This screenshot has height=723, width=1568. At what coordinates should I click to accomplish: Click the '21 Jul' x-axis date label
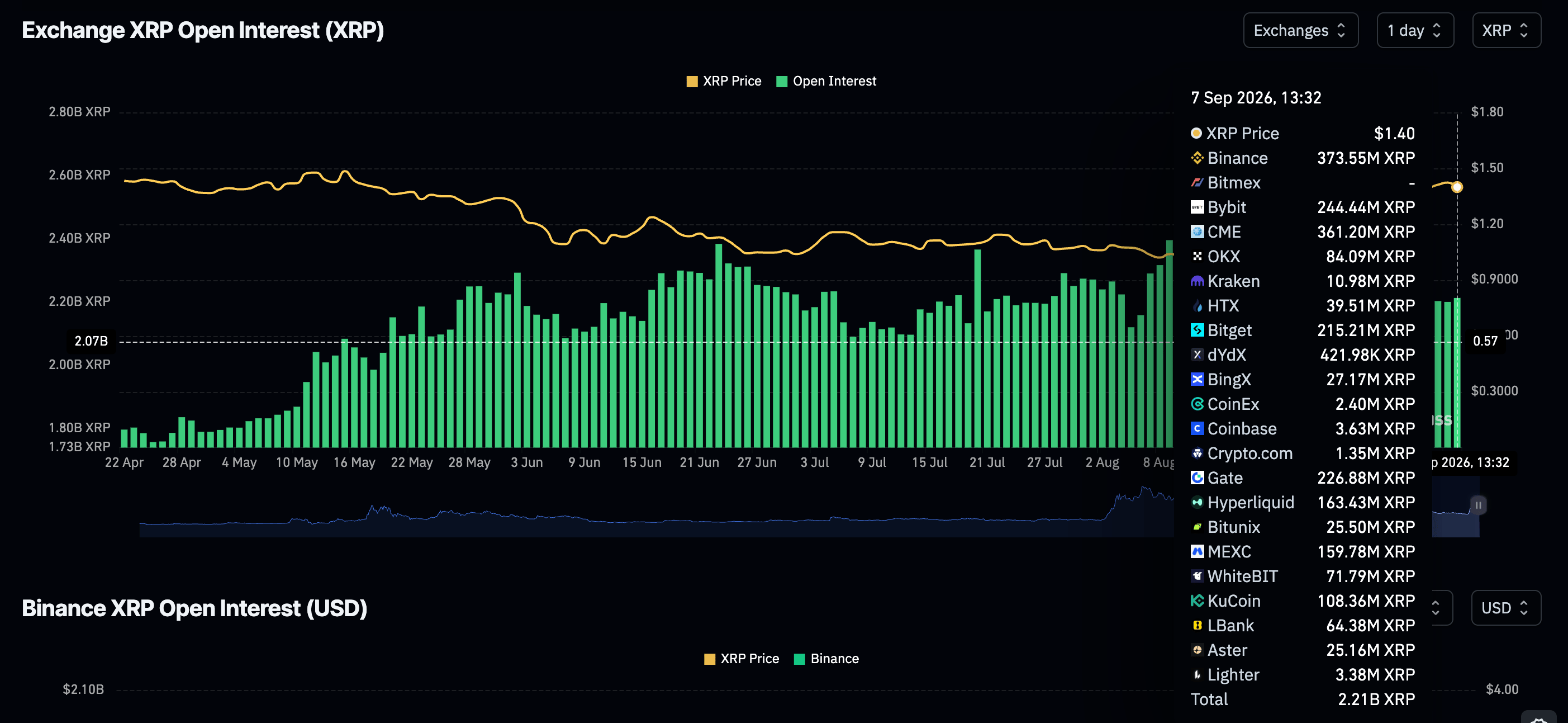click(987, 463)
